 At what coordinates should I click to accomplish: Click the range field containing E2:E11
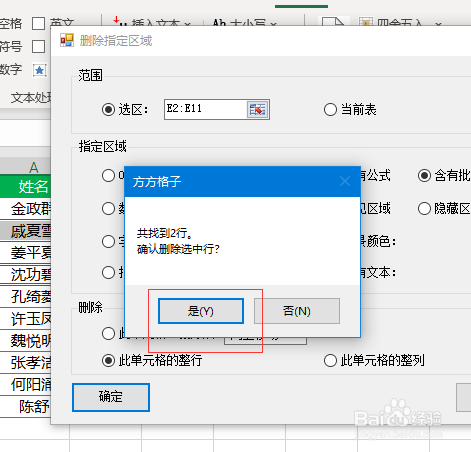(x=205, y=109)
